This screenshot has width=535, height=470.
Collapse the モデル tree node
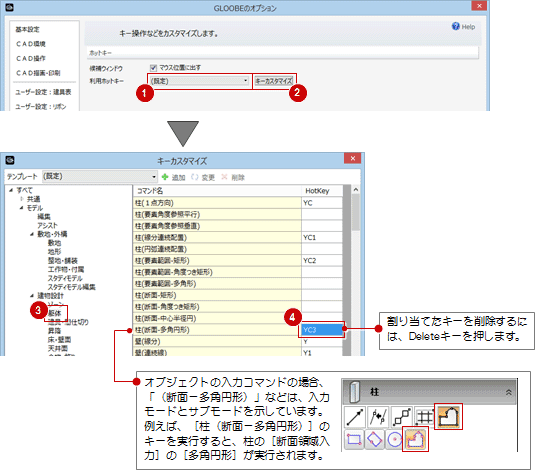pyautogui.click(x=21, y=208)
